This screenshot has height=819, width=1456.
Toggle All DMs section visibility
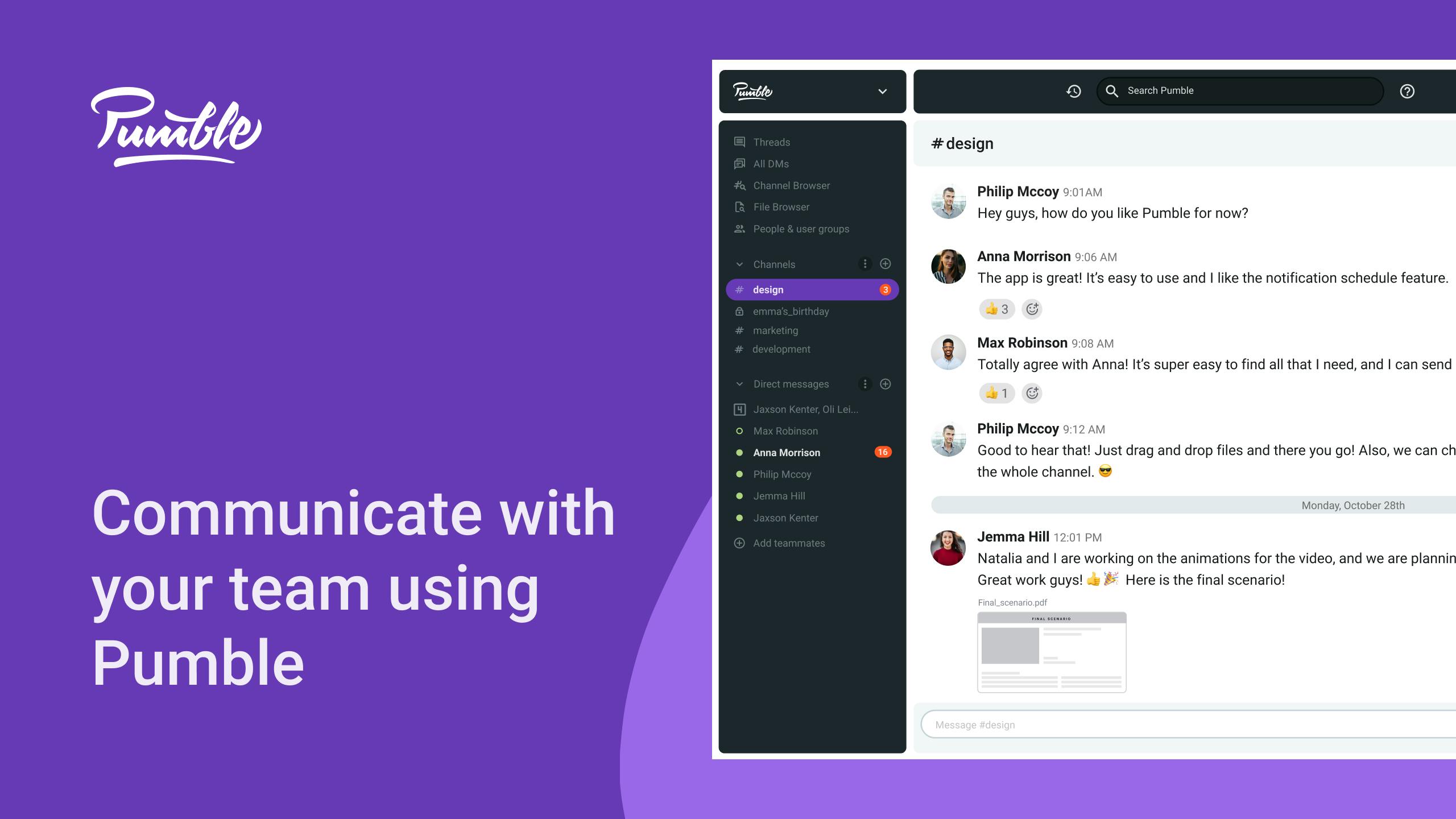(771, 163)
